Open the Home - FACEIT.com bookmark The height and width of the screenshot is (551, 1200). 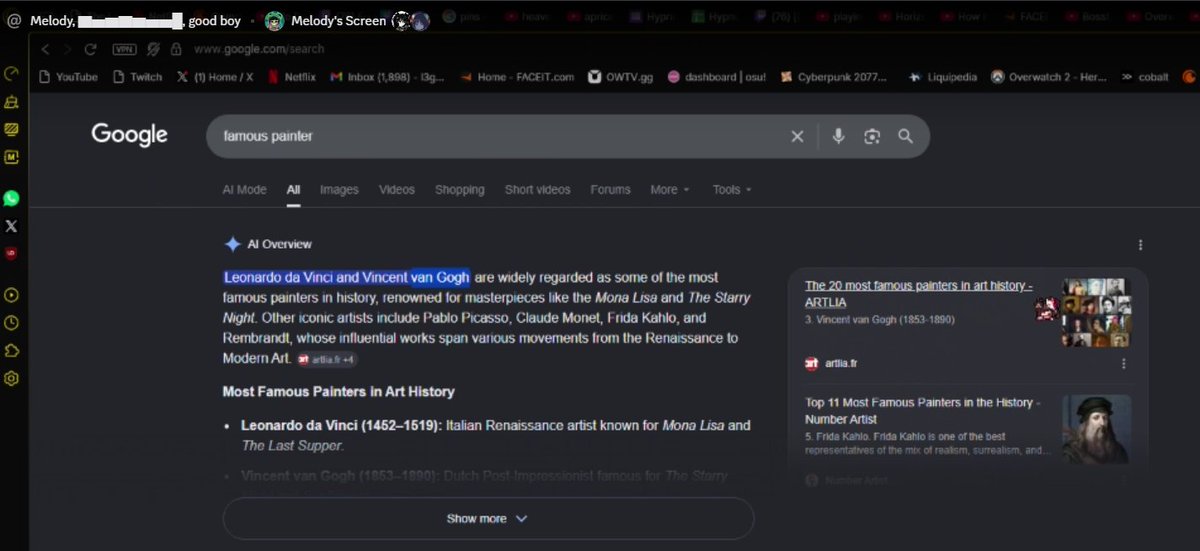coord(517,77)
